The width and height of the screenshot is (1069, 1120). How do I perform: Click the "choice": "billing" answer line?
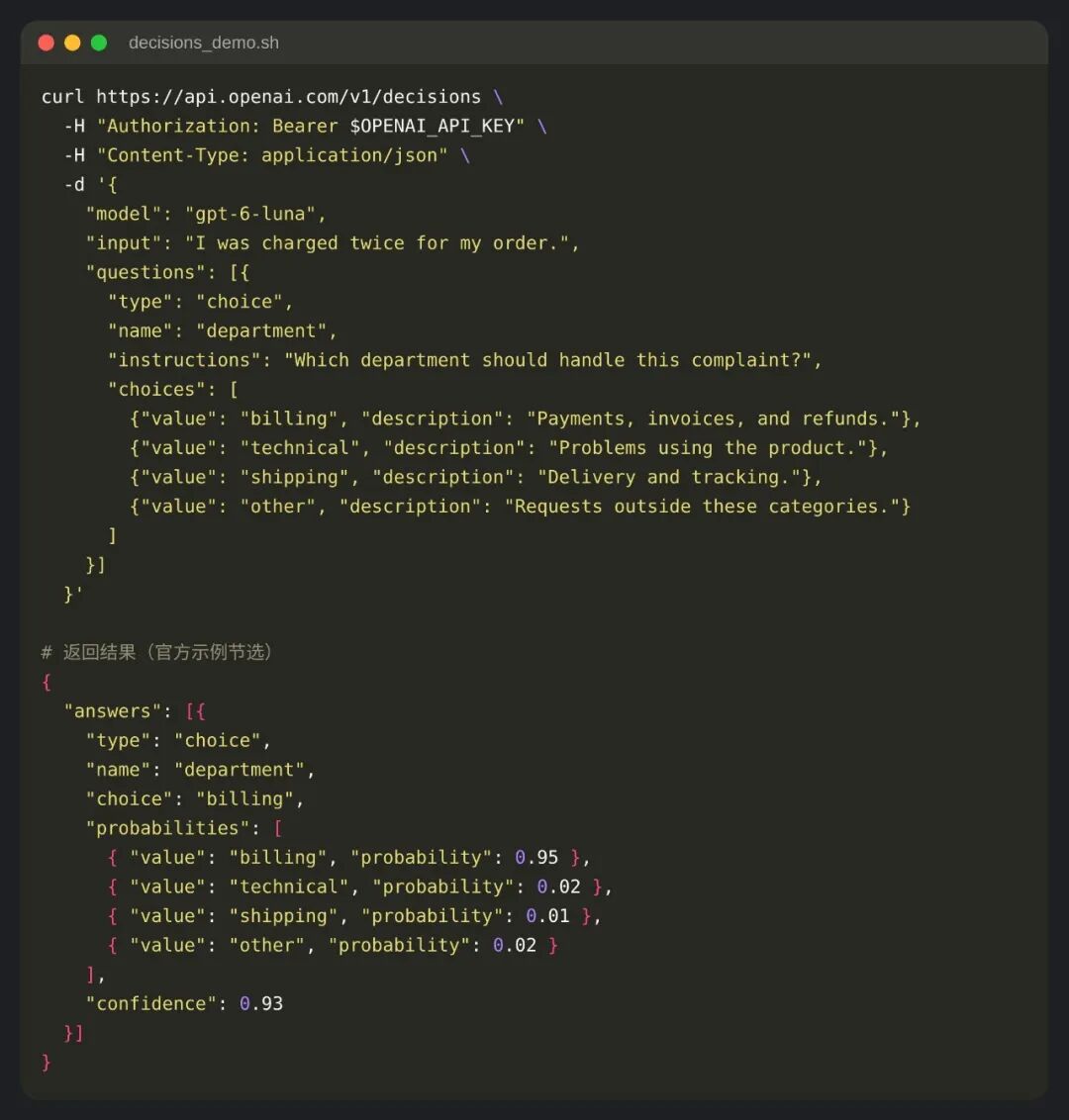tap(195, 798)
